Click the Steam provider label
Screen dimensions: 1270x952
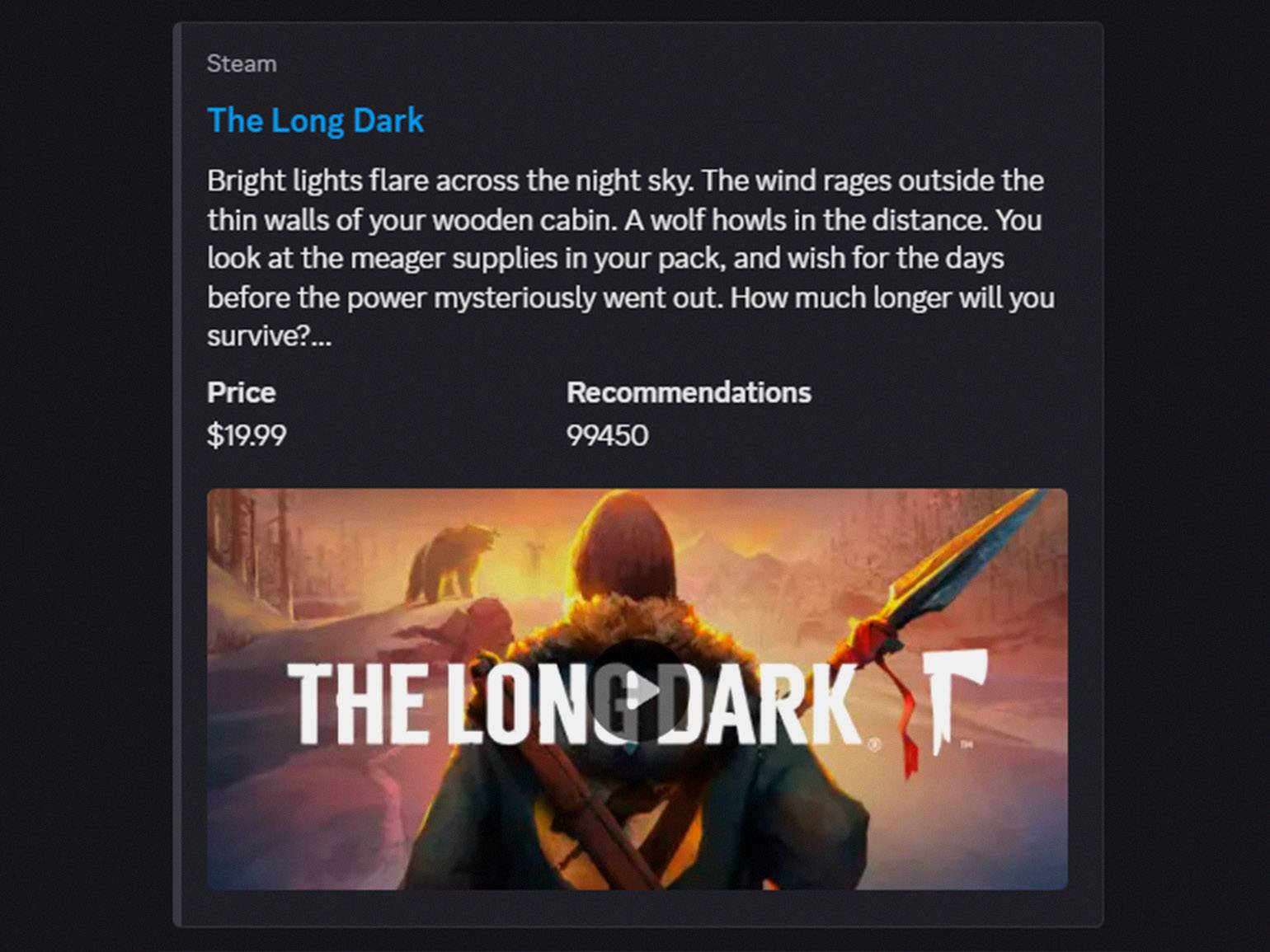point(242,63)
